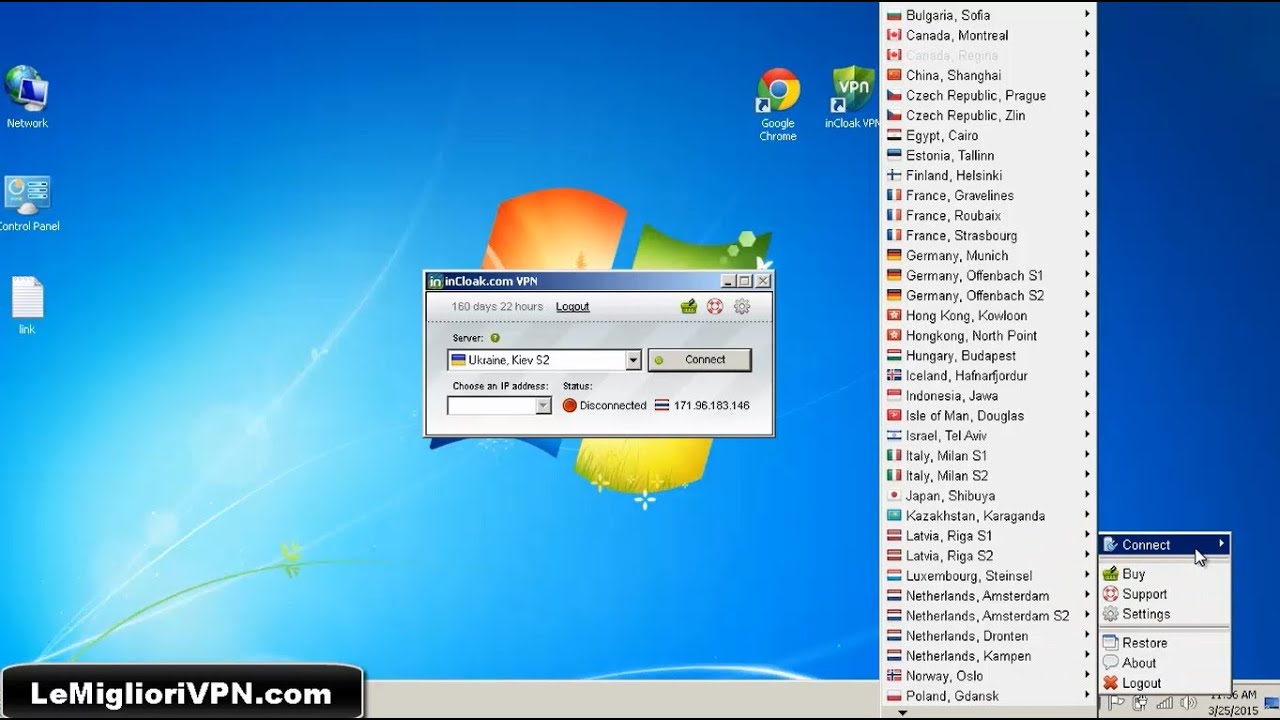Choose Restore from the tray context menu
The image size is (1280, 720).
coord(1164,643)
